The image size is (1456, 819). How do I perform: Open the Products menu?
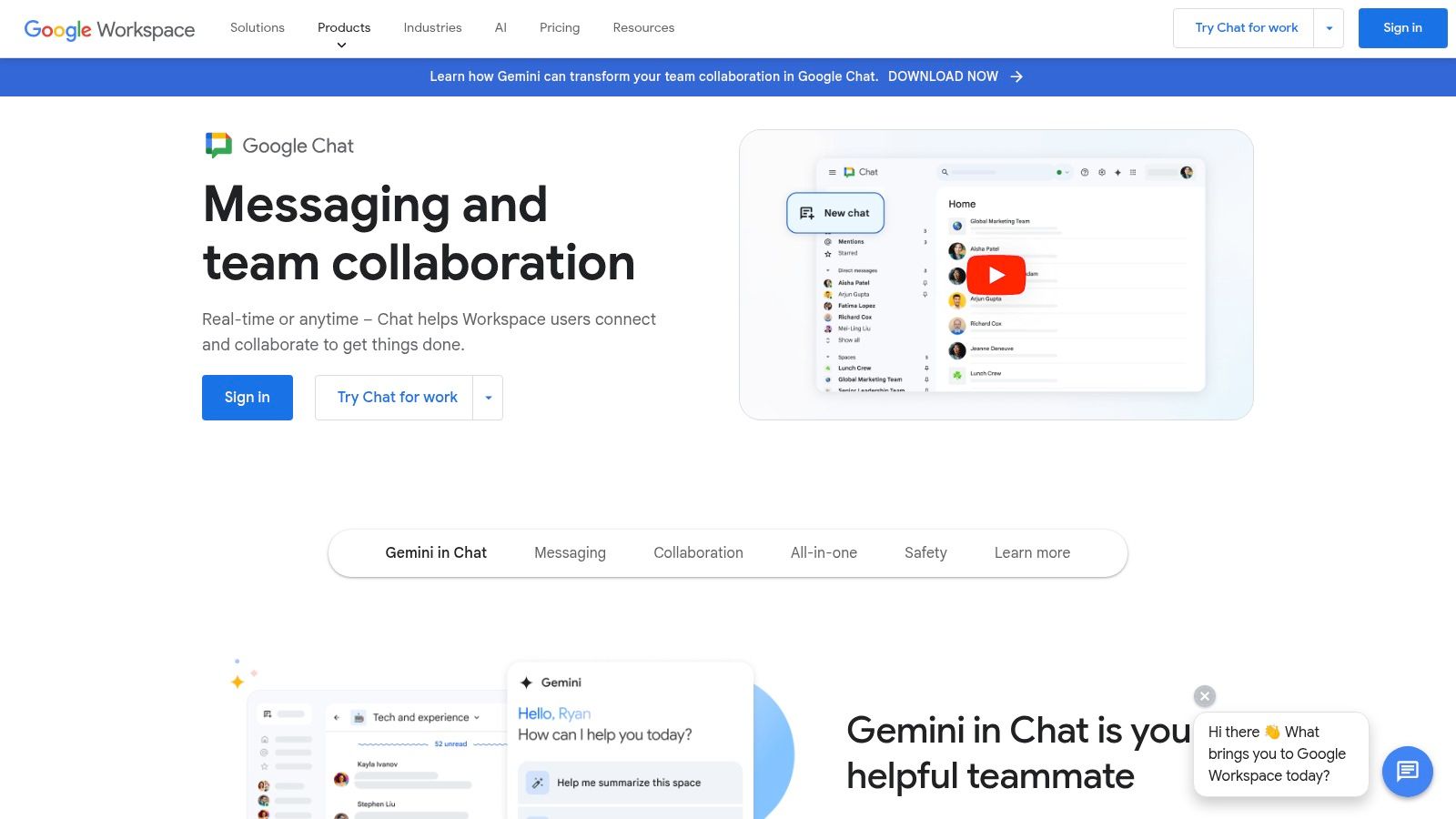(344, 27)
